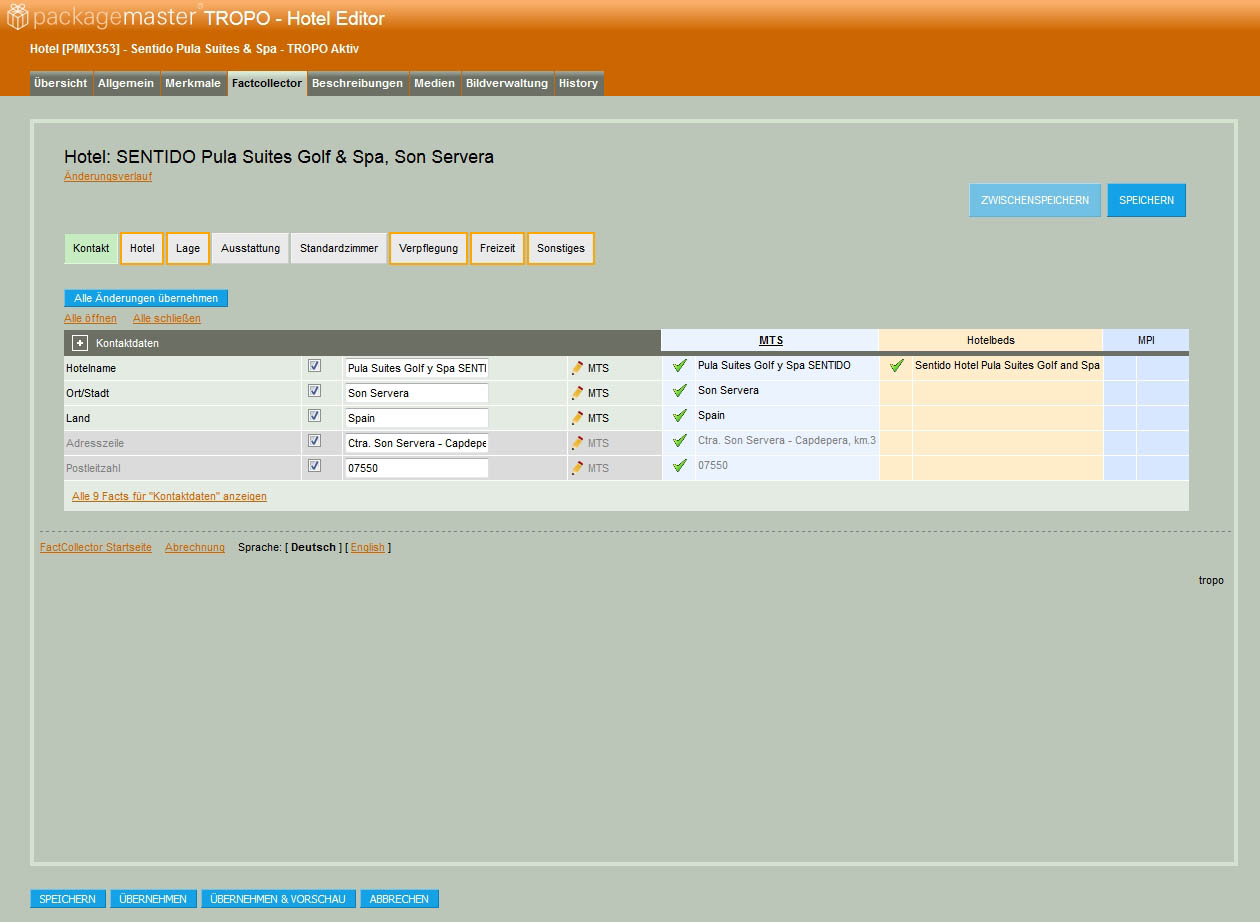Switch language to English

coord(367,547)
